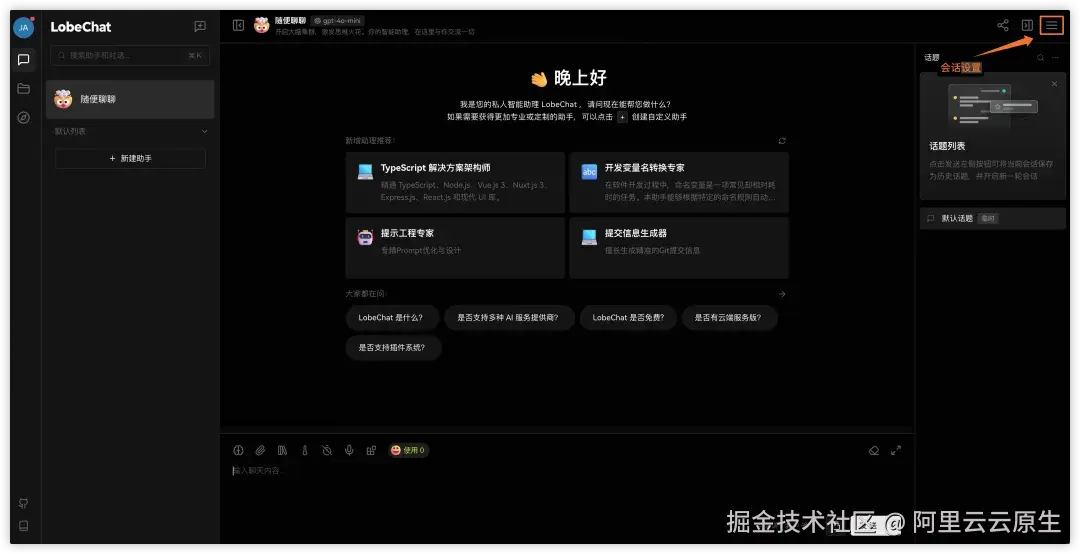Screen dimensions: 1080x554
Task: Ask the question LobeChat 是否免费?
Action: click(x=628, y=318)
